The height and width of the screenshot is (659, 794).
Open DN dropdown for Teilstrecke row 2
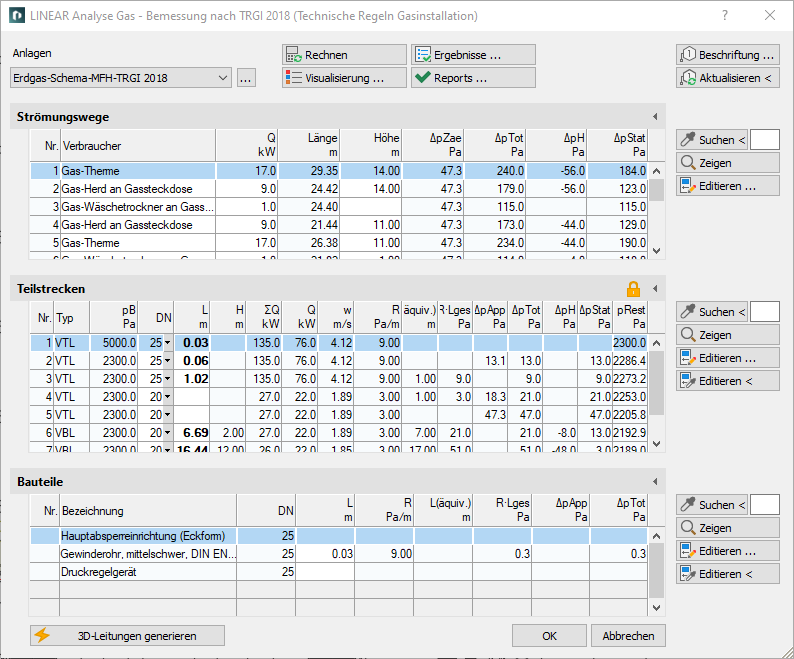[x=168, y=361]
